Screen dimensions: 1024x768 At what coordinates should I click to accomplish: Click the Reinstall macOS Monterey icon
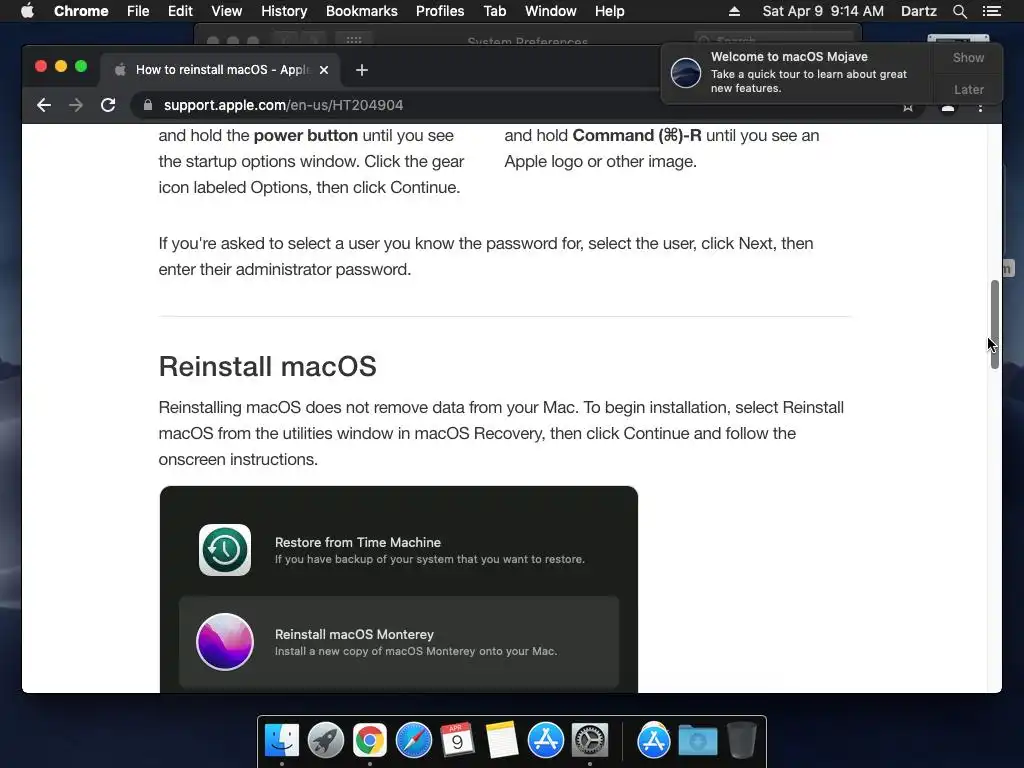pyautogui.click(x=225, y=642)
